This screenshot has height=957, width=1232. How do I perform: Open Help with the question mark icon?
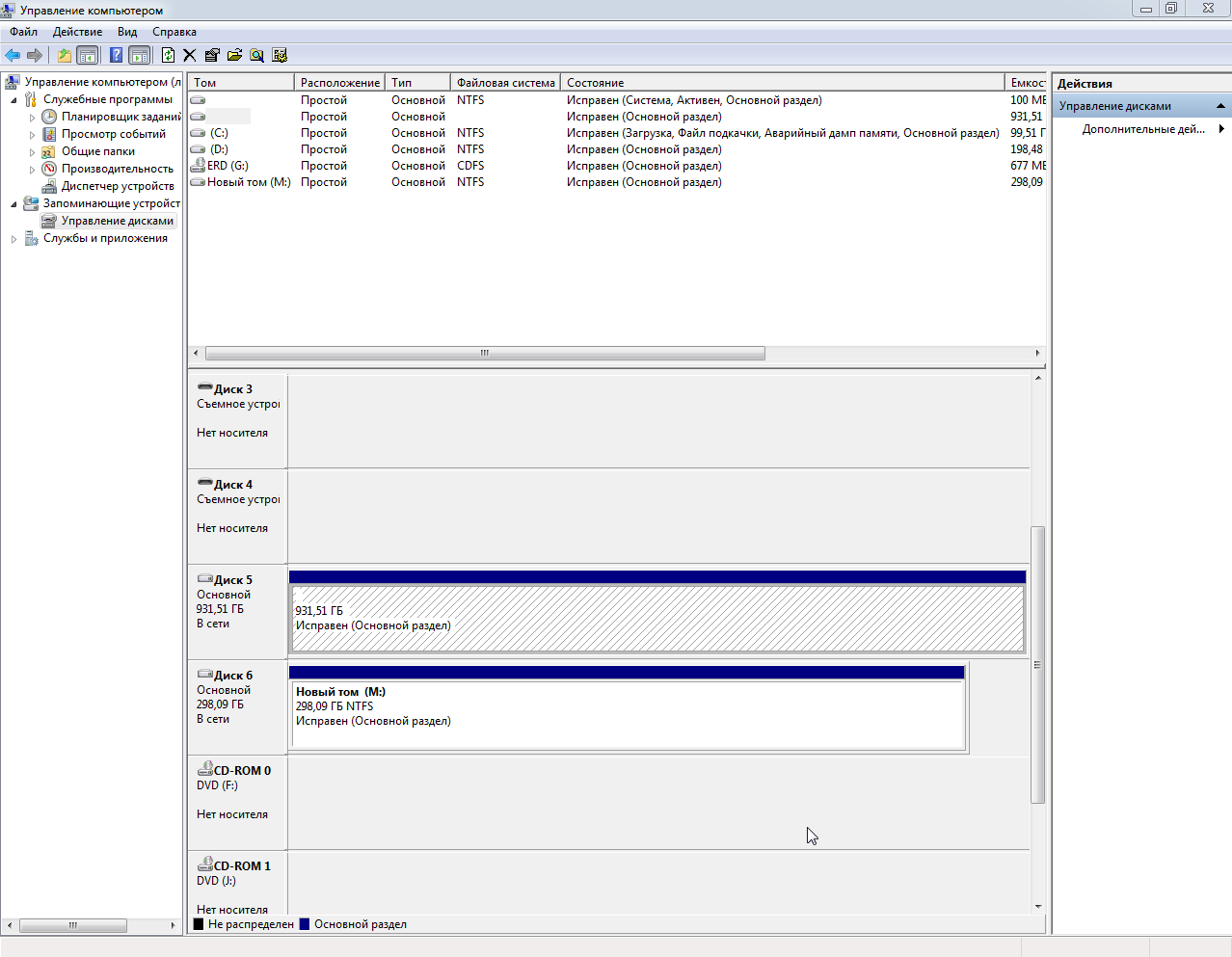tap(116, 56)
